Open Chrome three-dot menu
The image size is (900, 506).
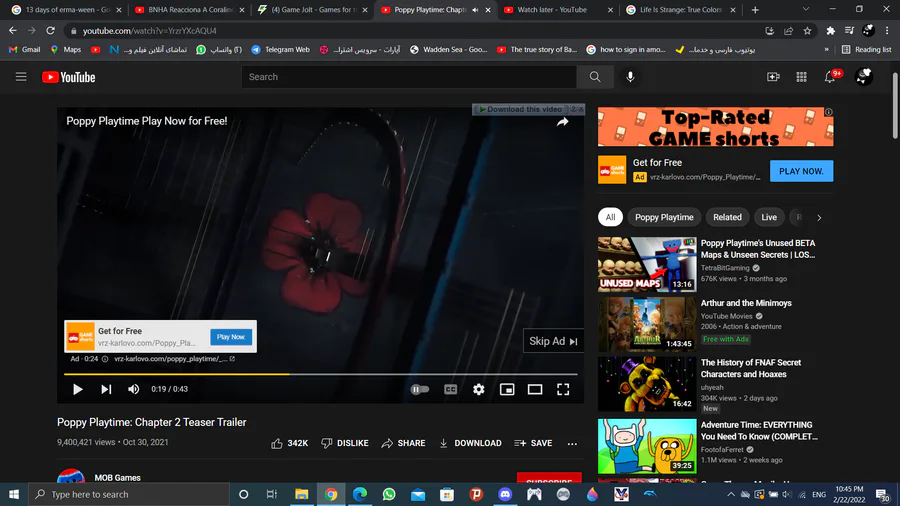887,31
